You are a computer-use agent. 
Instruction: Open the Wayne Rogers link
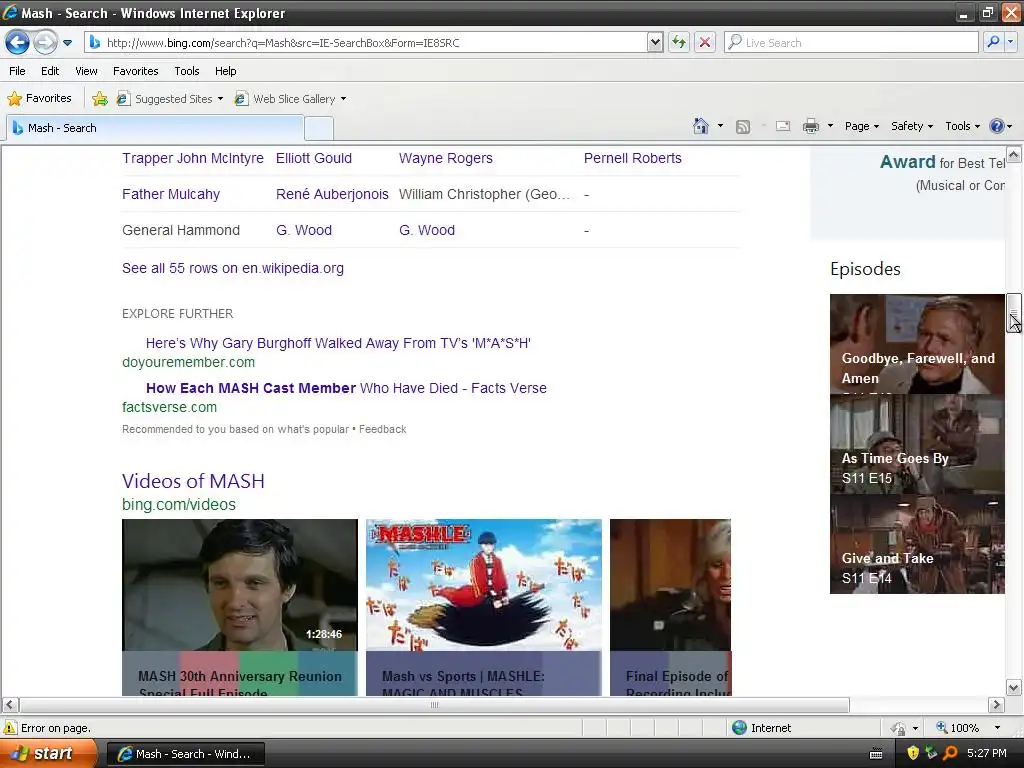pyautogui.click(x=445, y=158)
